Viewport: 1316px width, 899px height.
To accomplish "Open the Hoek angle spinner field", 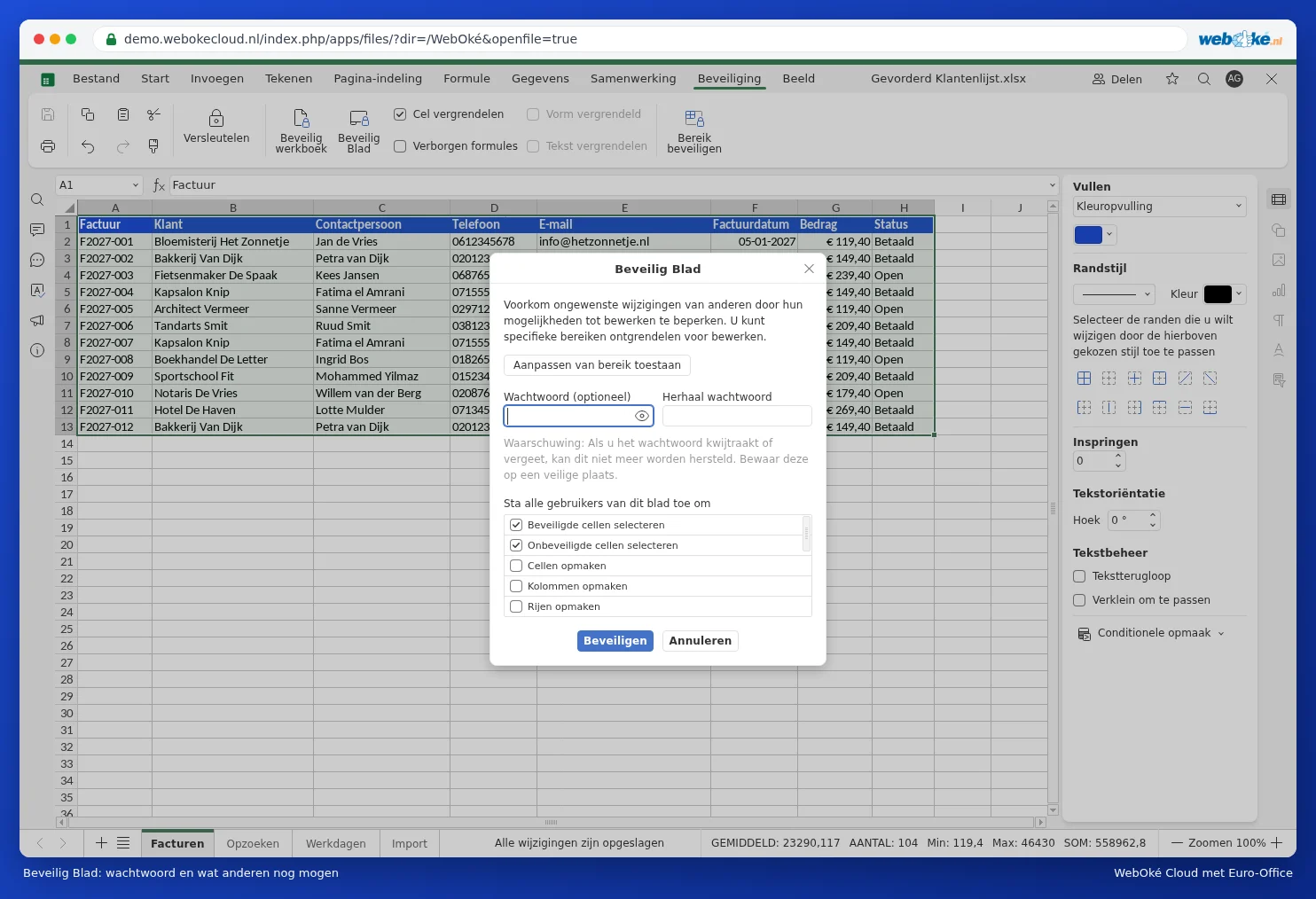I will [1133, 520].
